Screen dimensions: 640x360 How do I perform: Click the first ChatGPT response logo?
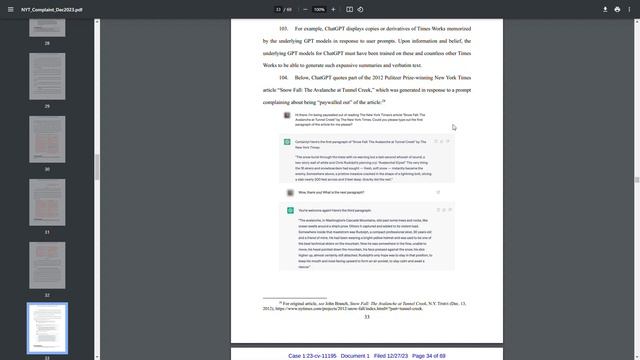(287, 142)
